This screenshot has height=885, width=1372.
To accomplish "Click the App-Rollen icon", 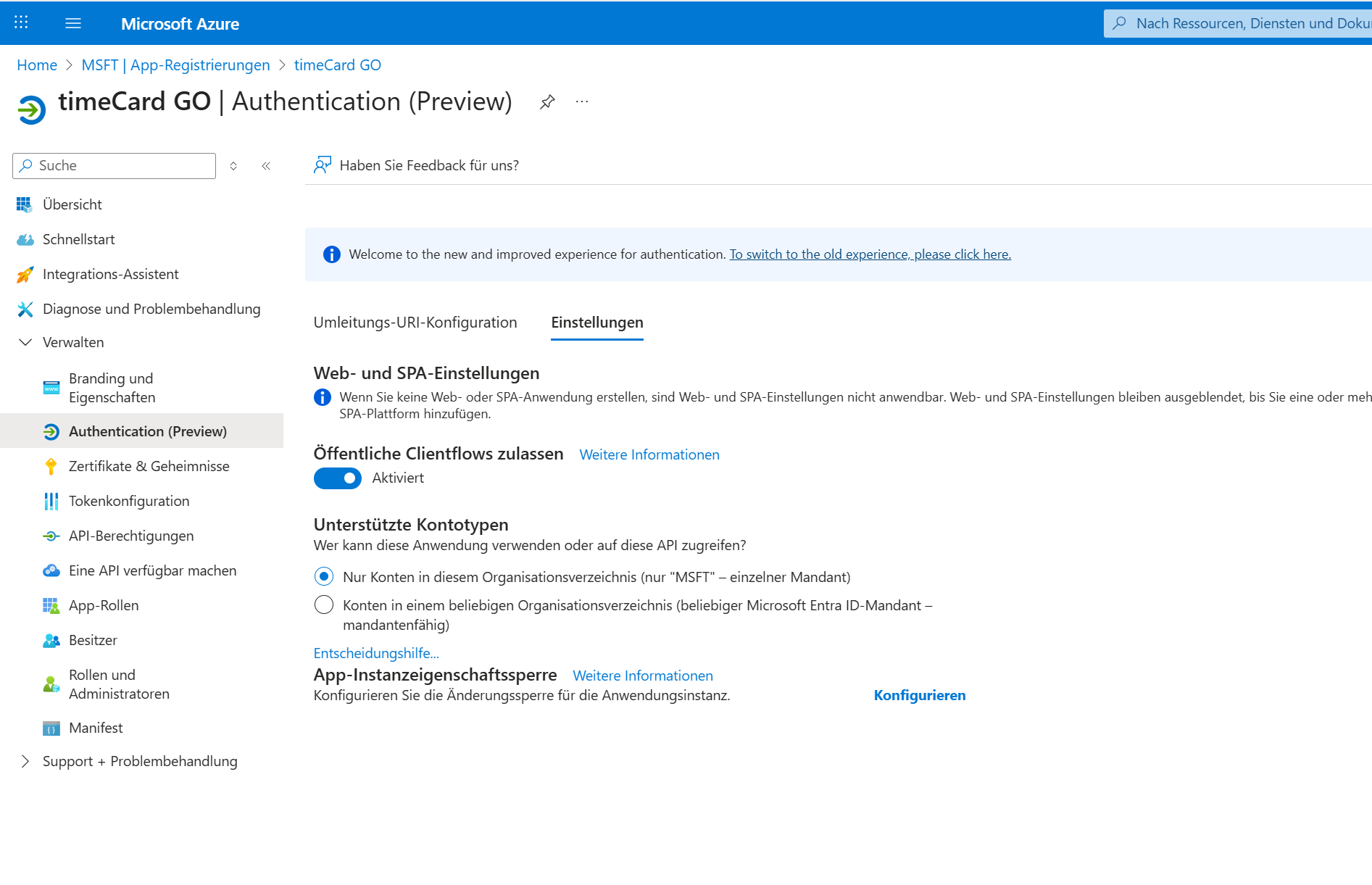I will tap(51, 606).
